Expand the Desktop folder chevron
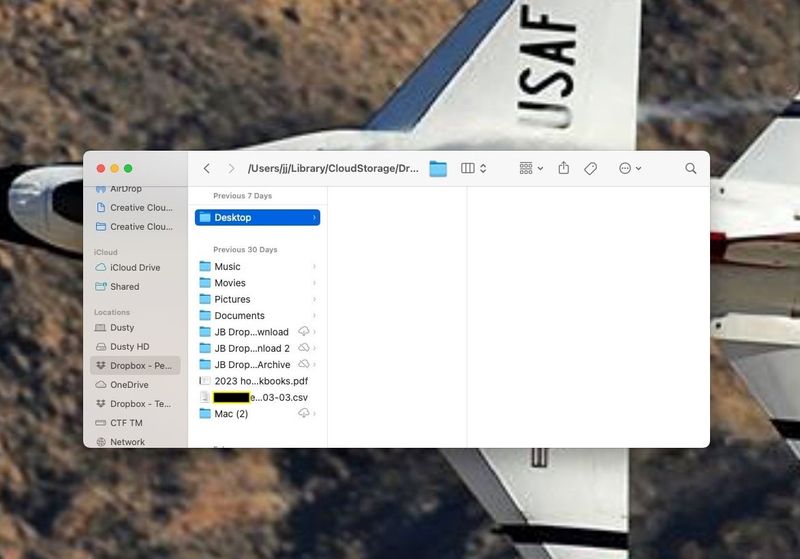 click(314, 218)
